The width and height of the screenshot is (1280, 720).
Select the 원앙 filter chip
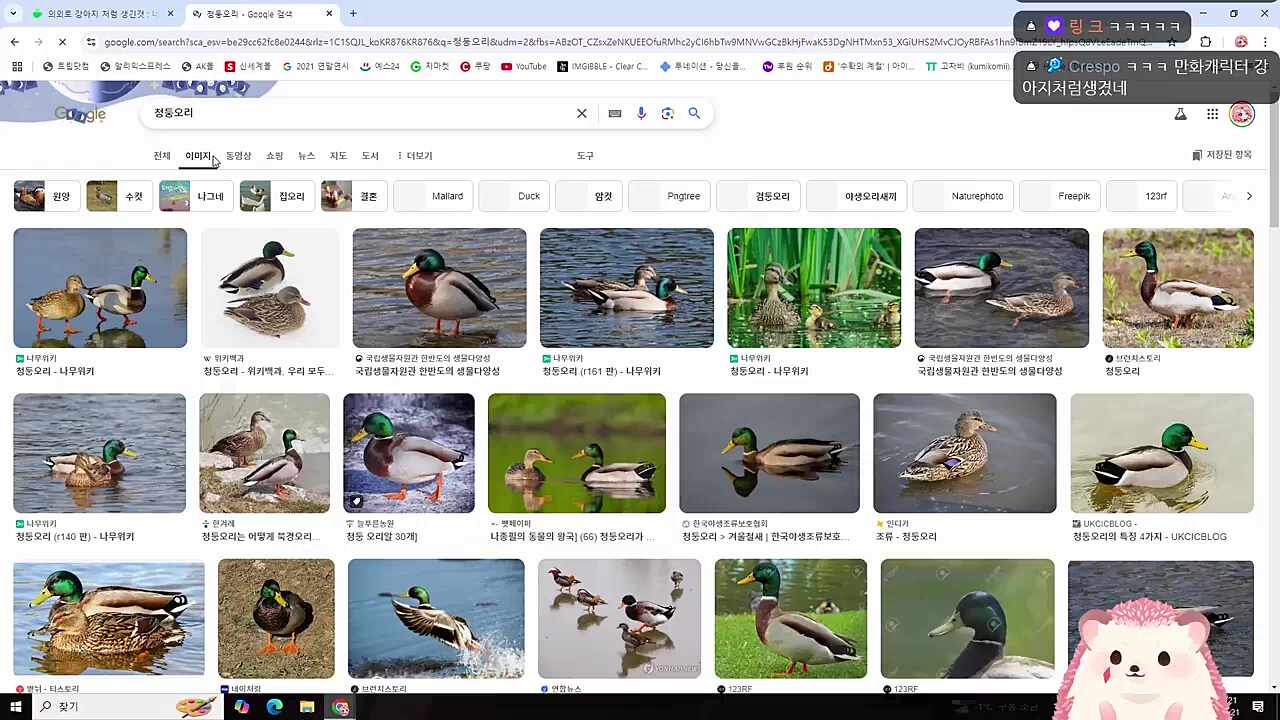[x=45, y=196]
